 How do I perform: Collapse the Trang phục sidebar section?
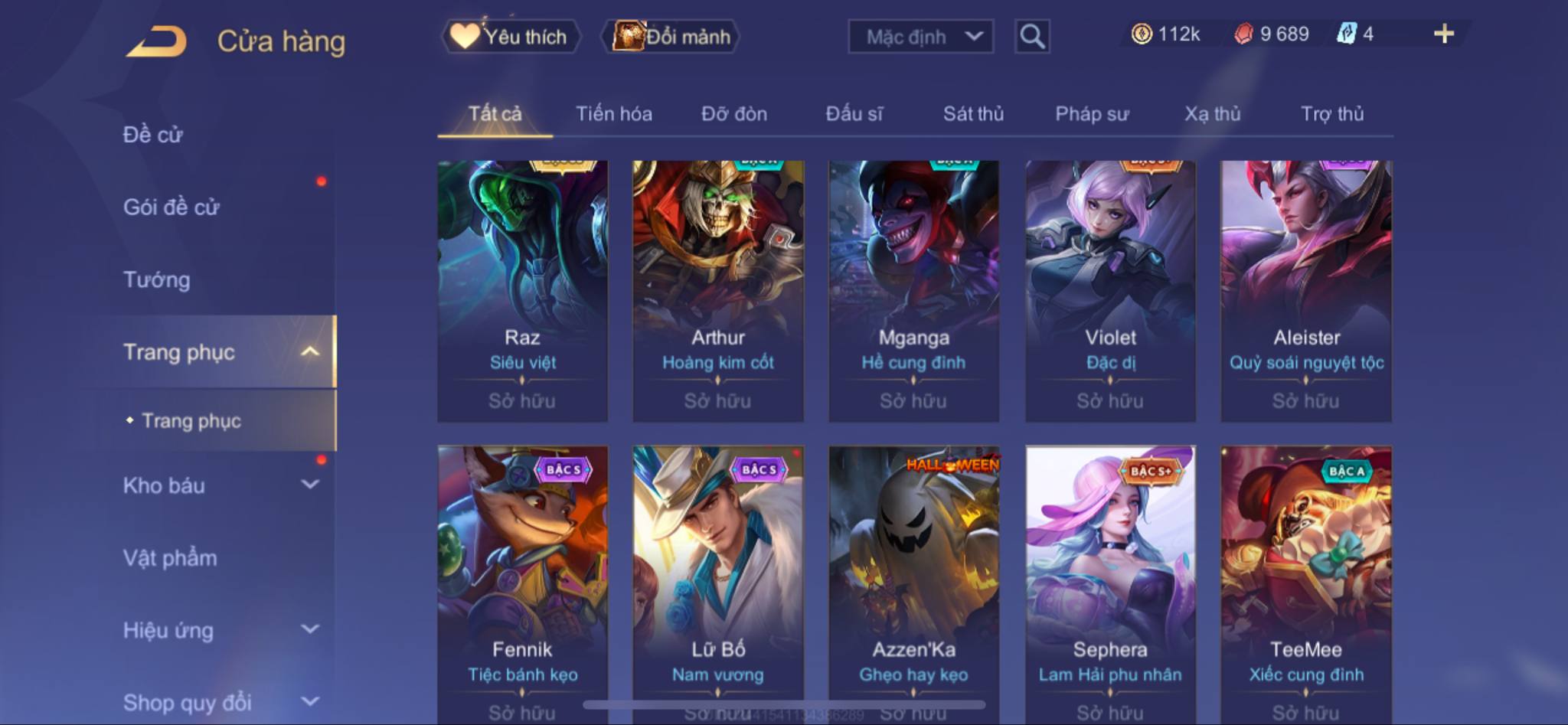coord(310,352)
